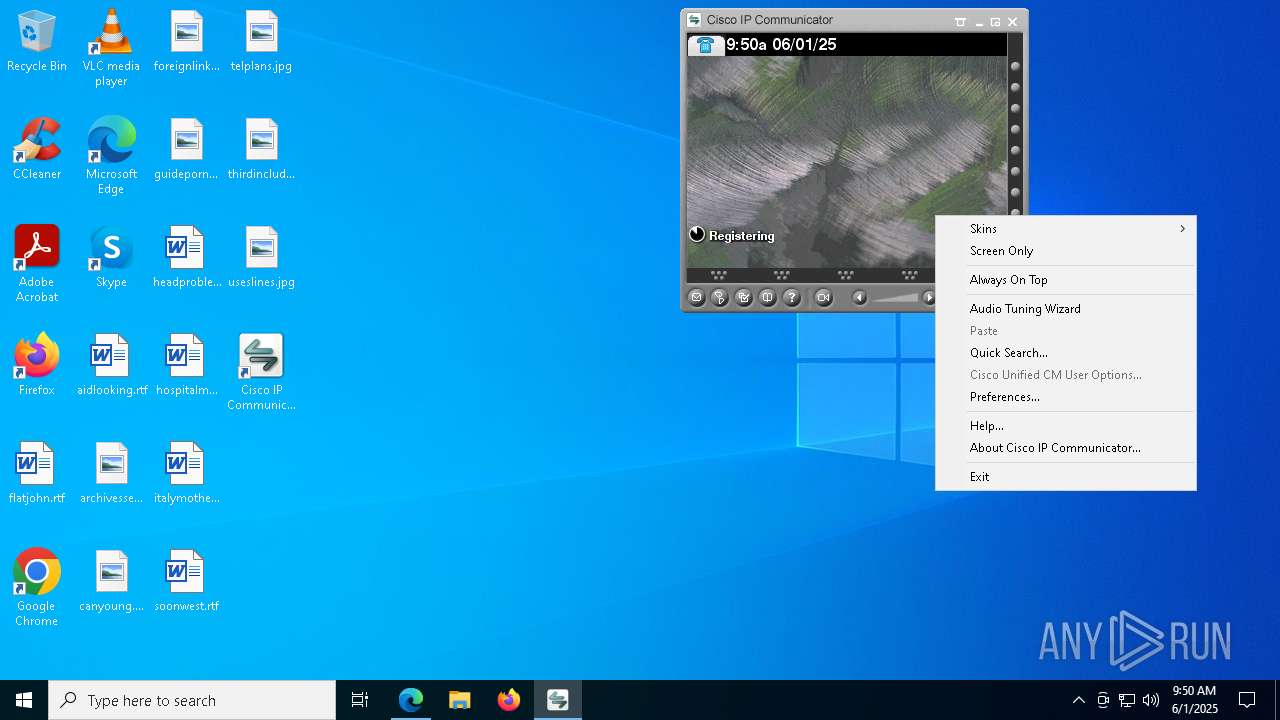Select the useslines.jpg file on the desktop
Viewport: 1280px width, 720px height.
pyautogui.click(x=261, y=258)
